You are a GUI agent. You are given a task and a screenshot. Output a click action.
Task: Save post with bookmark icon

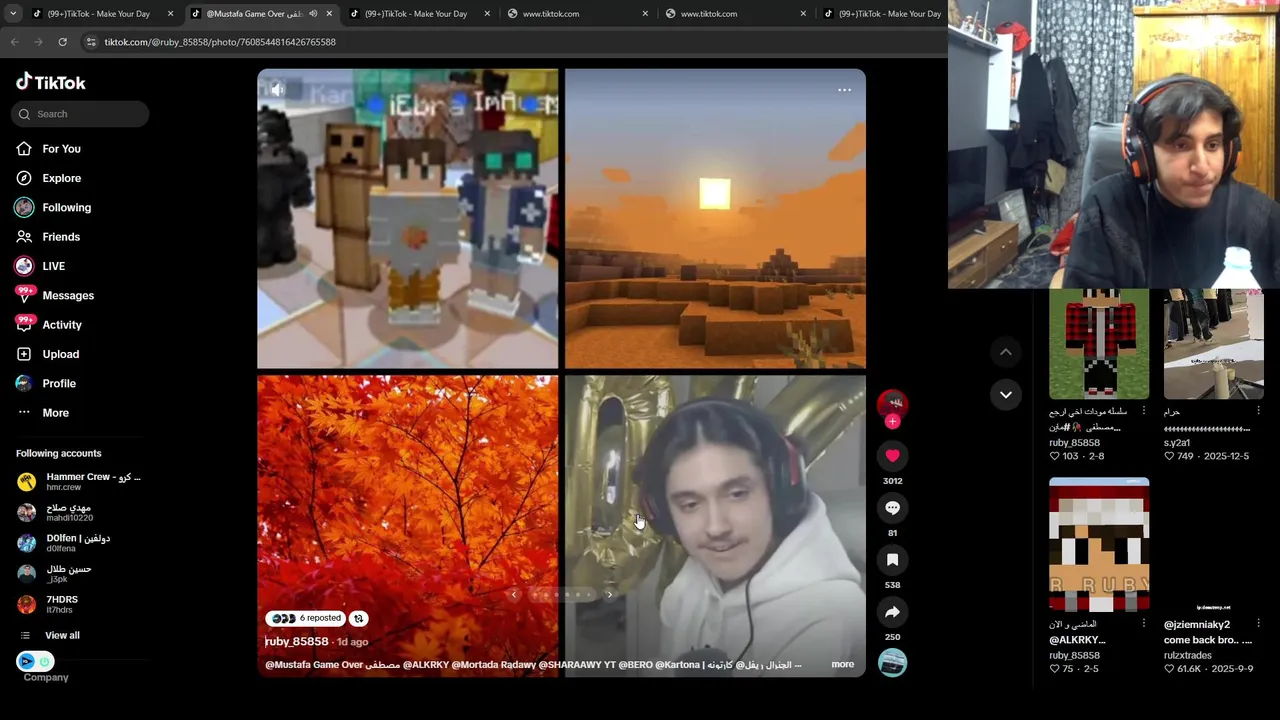click(892, 560)
